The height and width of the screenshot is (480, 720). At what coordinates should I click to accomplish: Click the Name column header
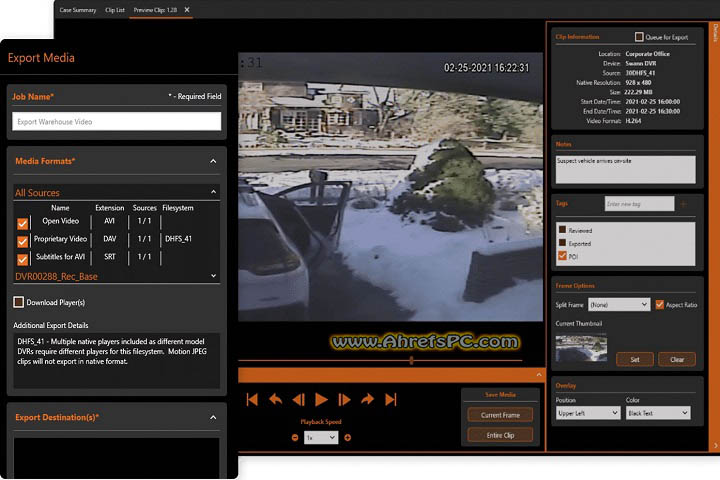point(60,208)
